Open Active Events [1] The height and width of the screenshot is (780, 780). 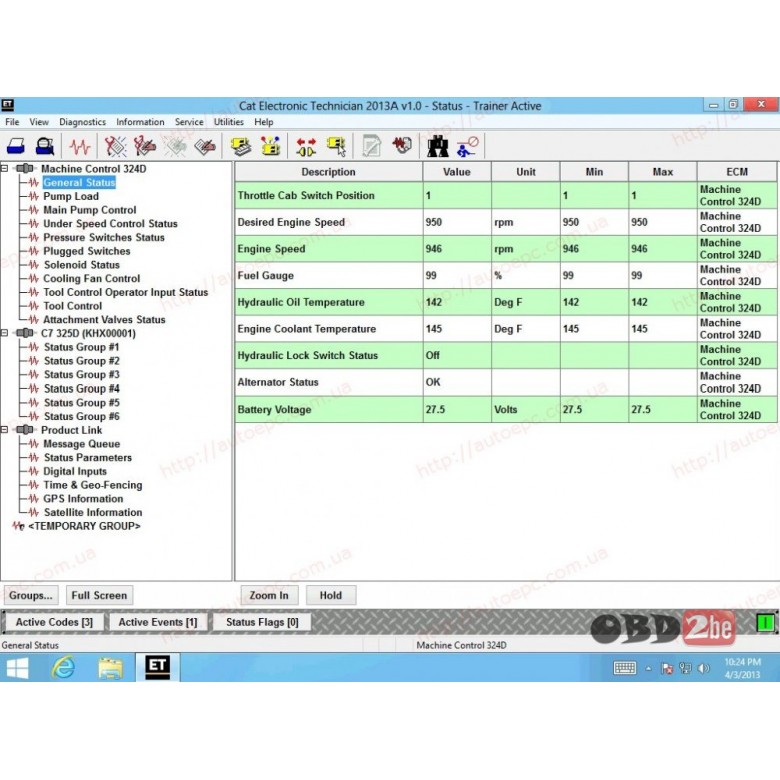coord(157,622)
